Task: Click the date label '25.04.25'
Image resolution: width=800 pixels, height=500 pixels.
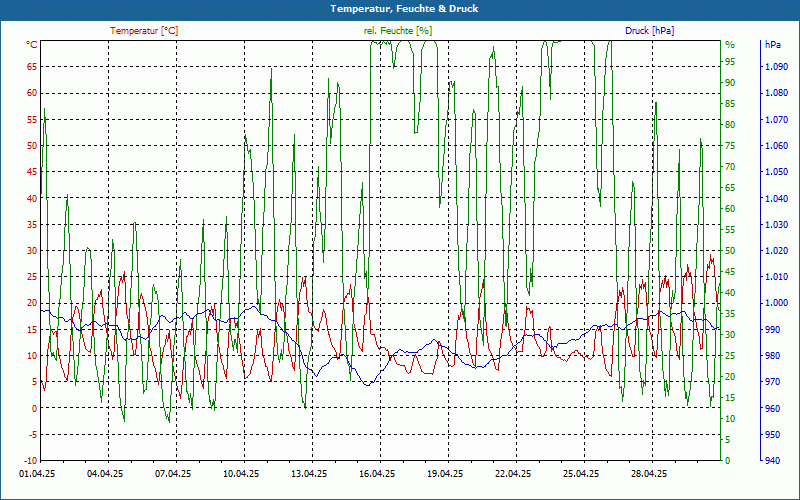Action: [x=581, y=474]
